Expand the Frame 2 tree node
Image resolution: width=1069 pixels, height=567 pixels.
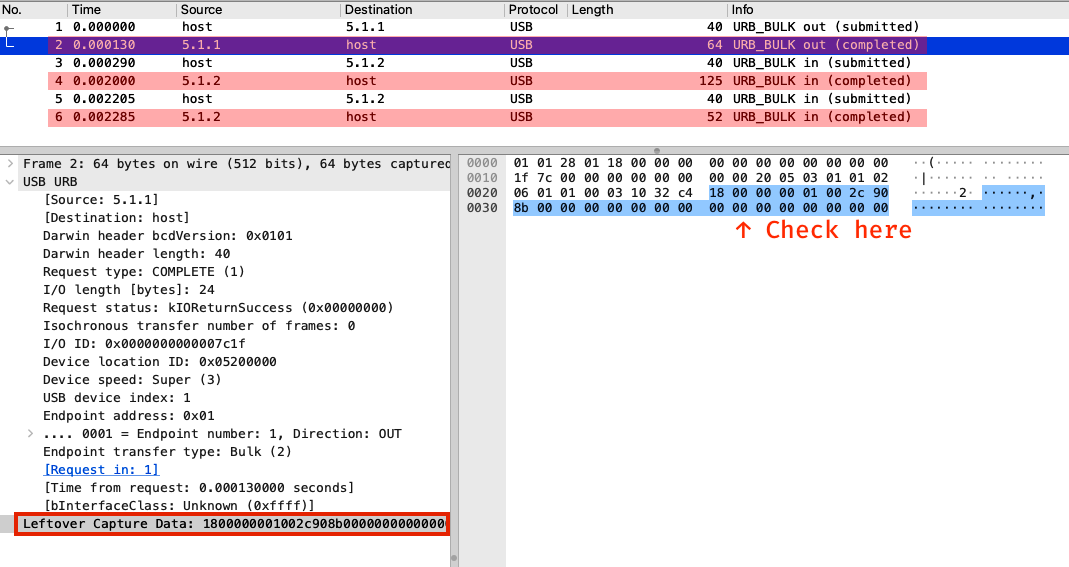pyautogui.click(x=10, y=164)
